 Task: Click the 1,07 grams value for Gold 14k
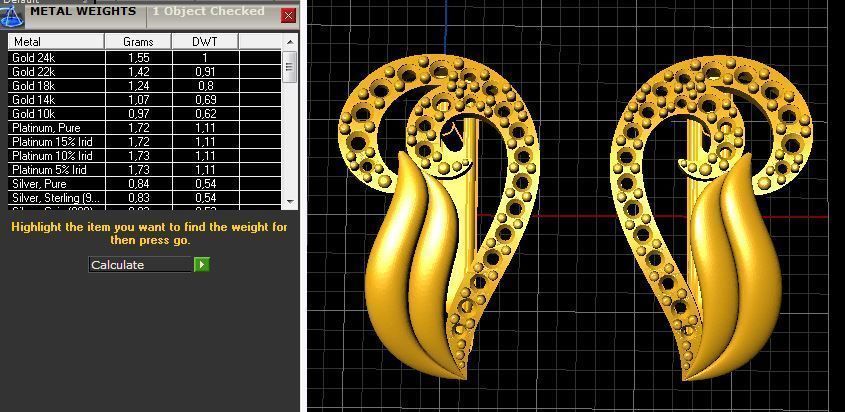click(139, 100)
